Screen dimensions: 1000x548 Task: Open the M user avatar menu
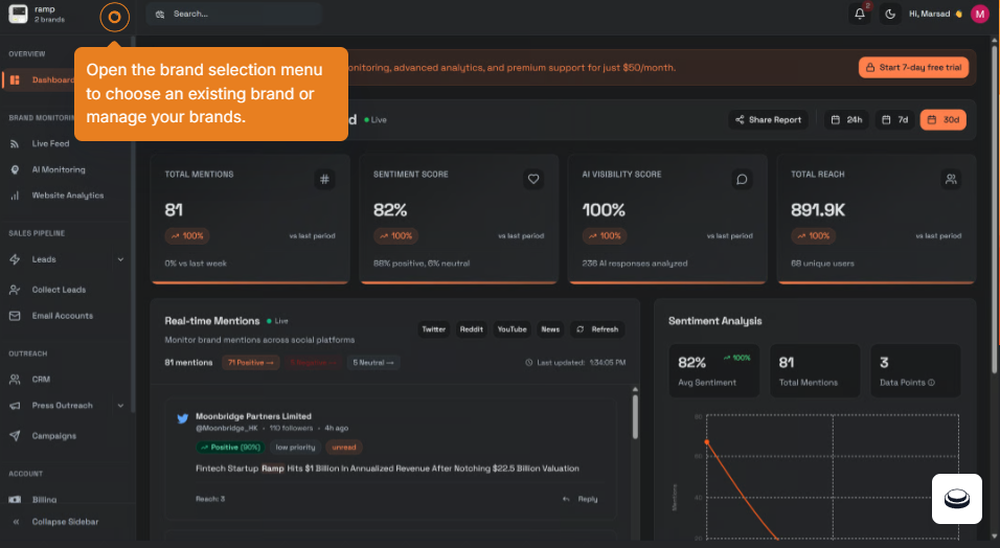click(x=980, y=14)
